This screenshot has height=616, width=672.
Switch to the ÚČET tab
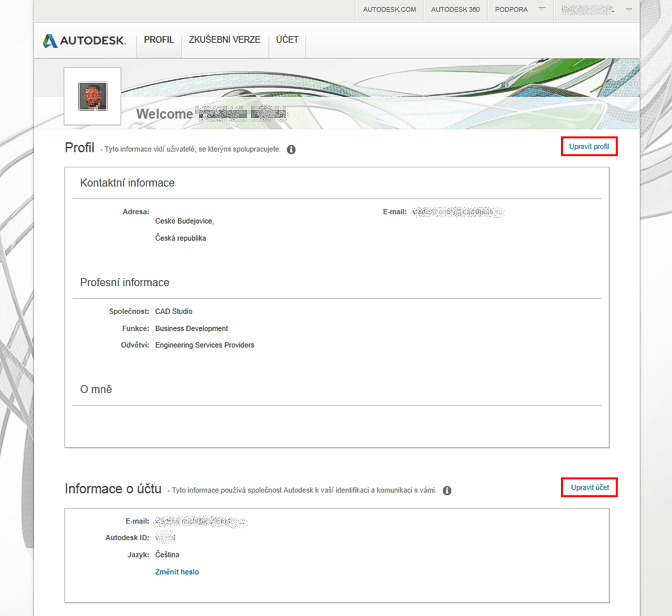(x=287, y=40)
